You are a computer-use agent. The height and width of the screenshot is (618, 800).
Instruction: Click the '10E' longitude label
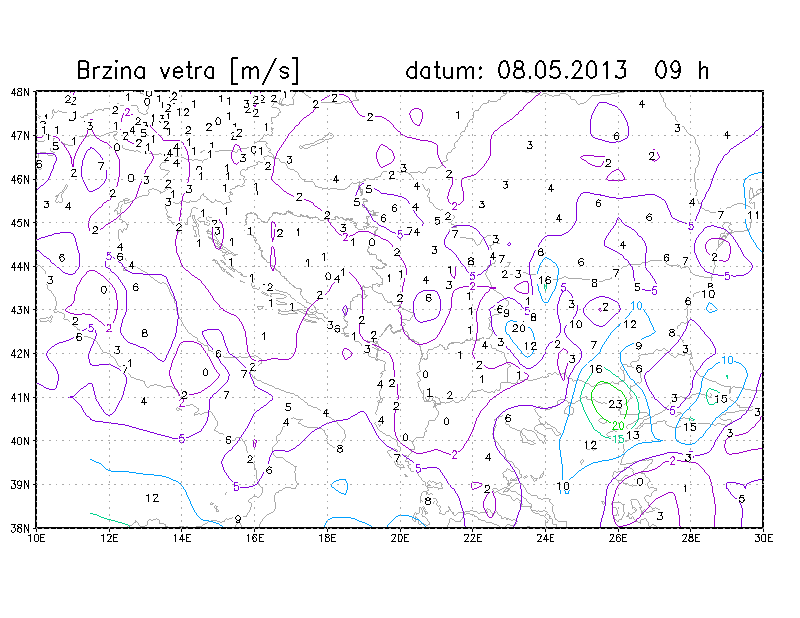(36, 538)
